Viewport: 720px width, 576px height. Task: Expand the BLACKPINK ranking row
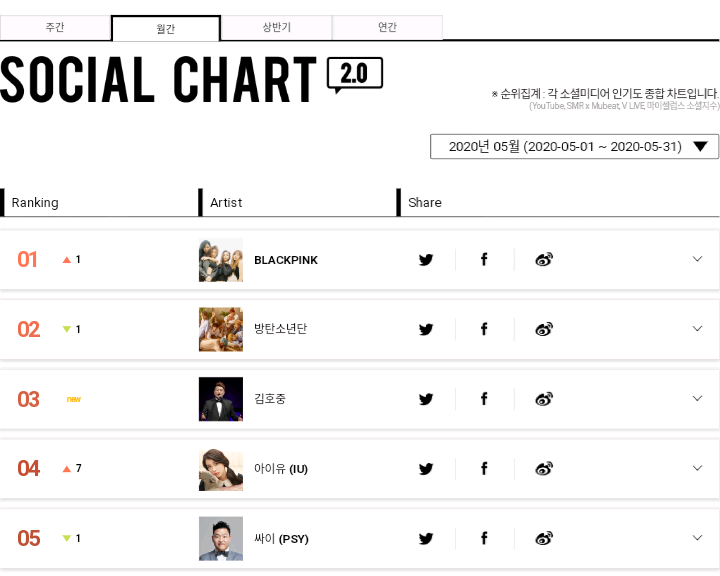[697, 259]
